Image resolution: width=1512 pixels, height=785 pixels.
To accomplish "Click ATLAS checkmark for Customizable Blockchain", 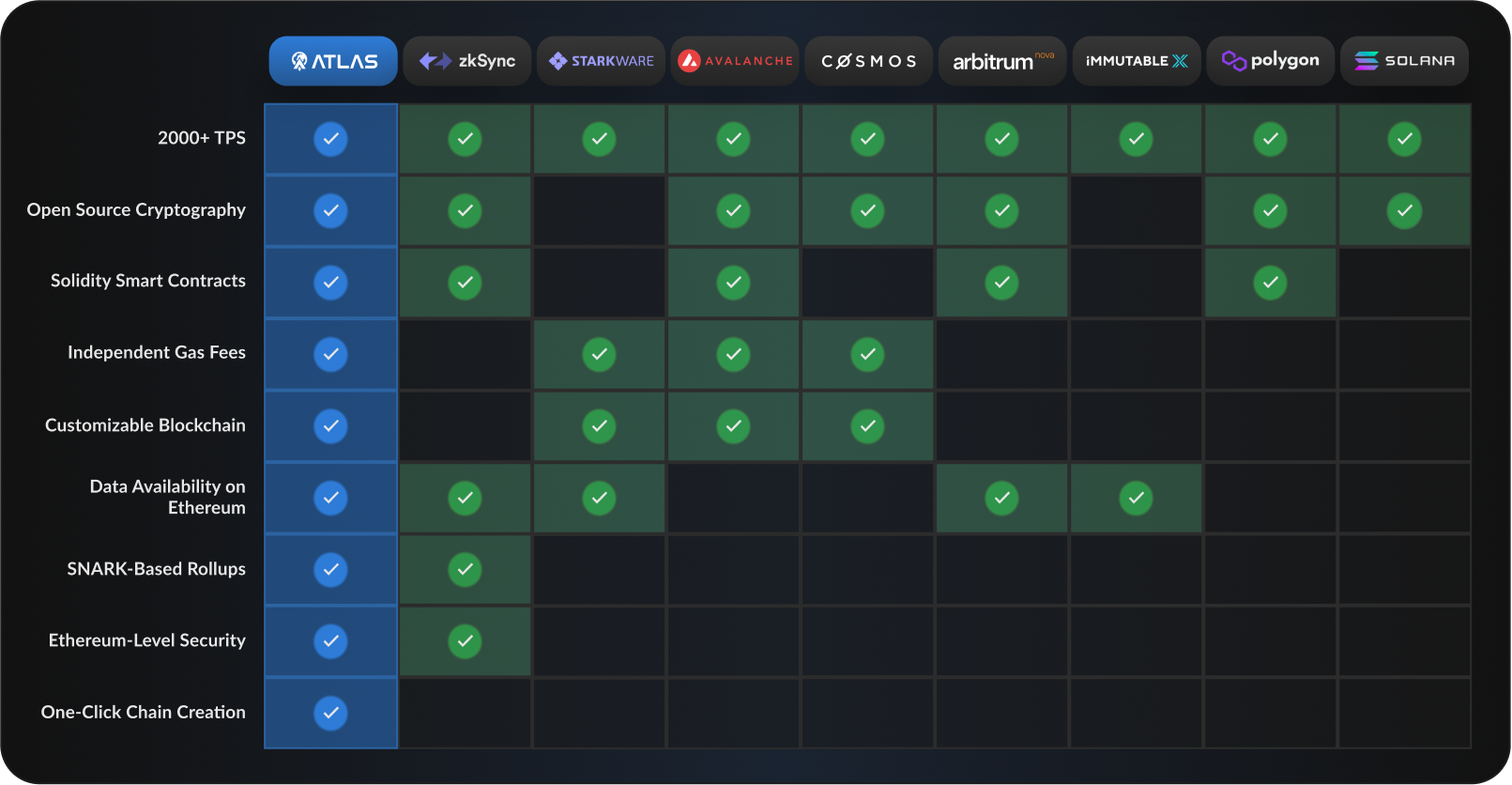I will [x=330, y=426].
